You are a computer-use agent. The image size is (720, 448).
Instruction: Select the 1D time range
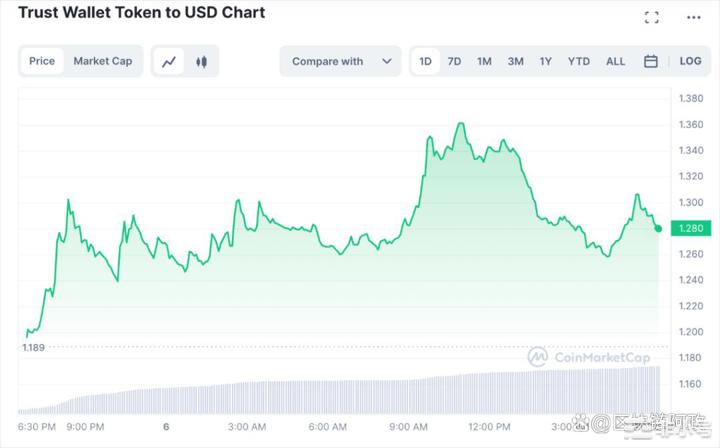(x=425, y=61)
